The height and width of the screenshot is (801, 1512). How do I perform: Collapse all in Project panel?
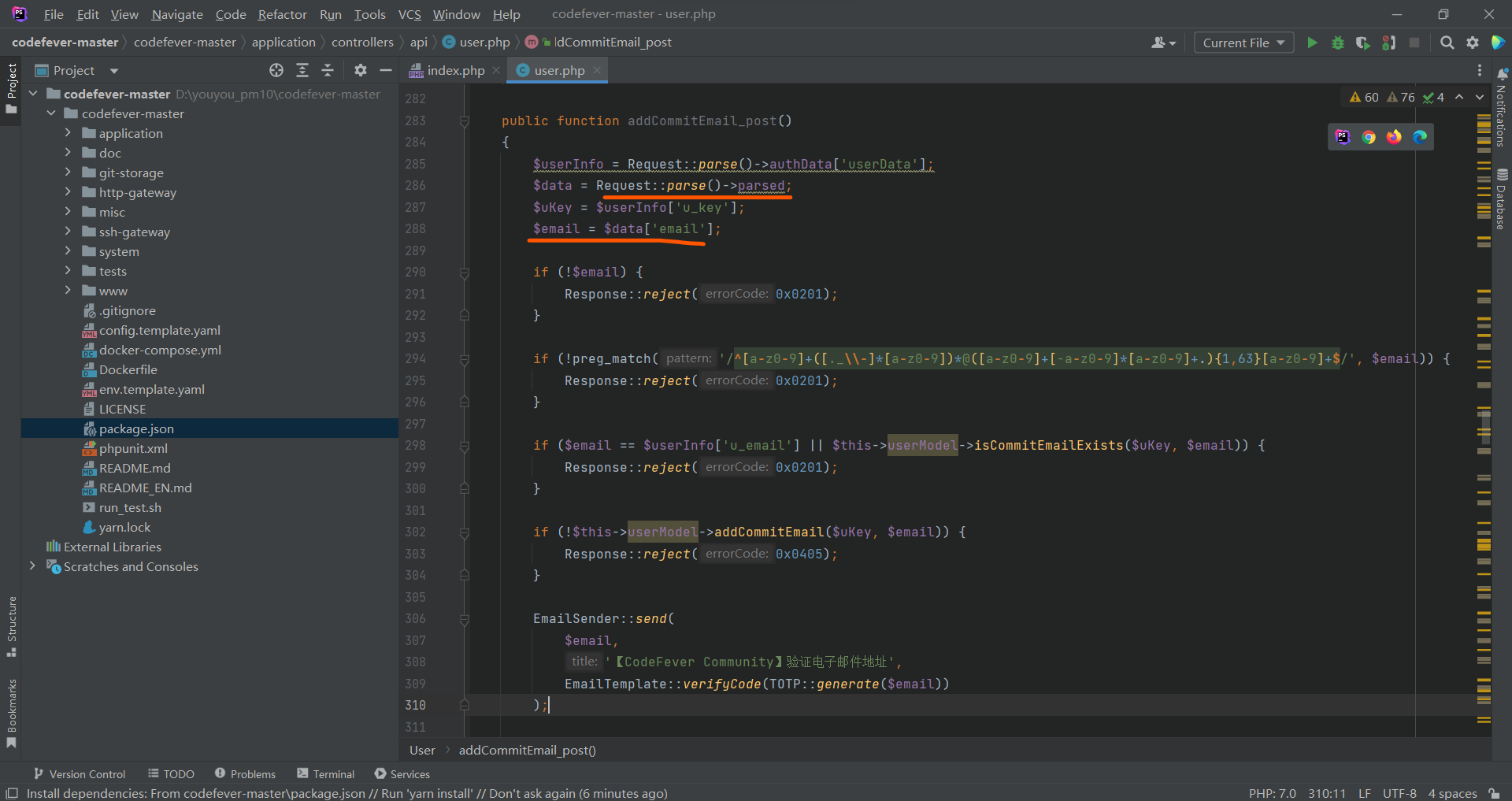tap(328, 70)
